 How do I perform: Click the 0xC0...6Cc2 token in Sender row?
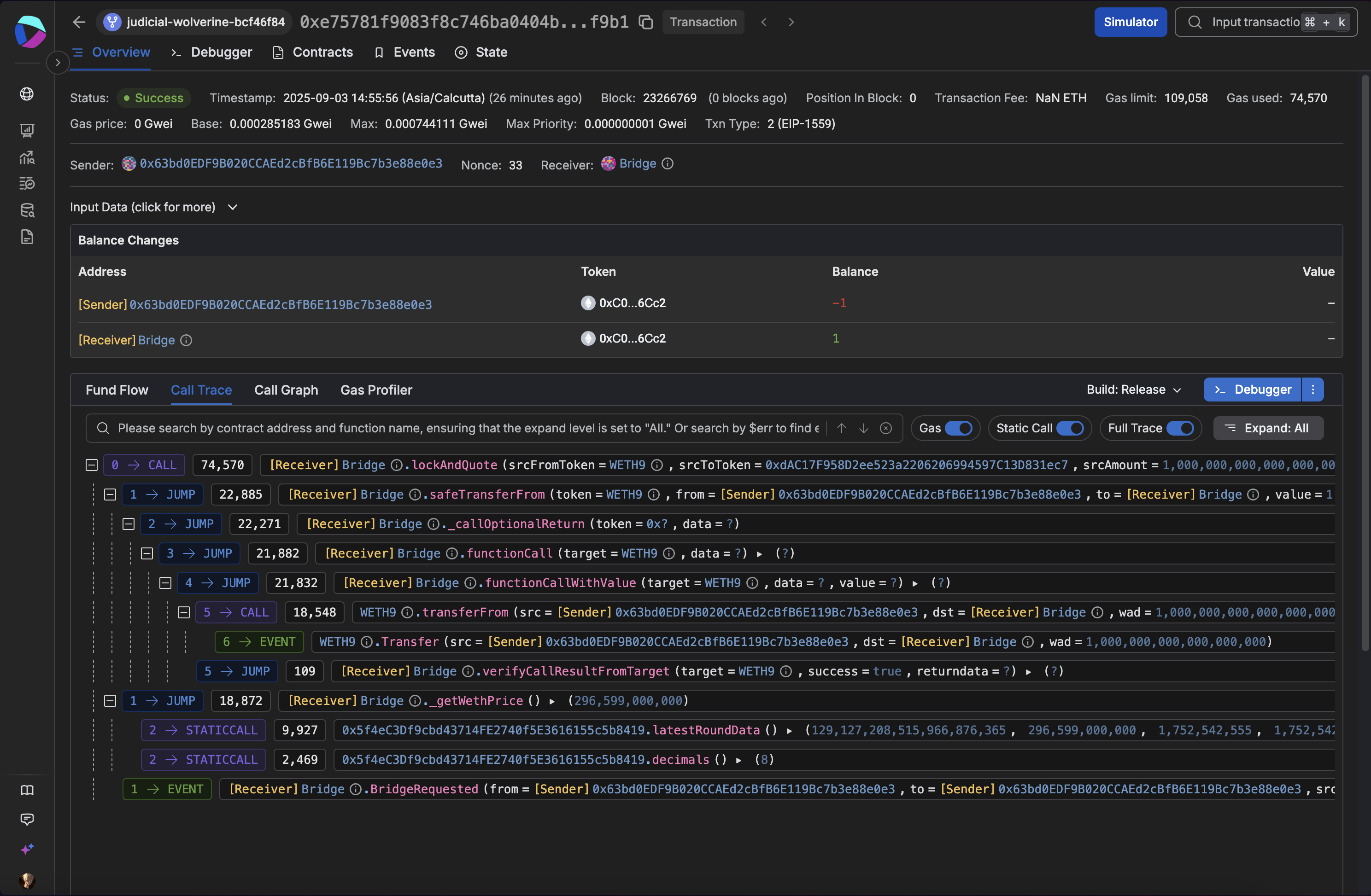click(623, 303)
